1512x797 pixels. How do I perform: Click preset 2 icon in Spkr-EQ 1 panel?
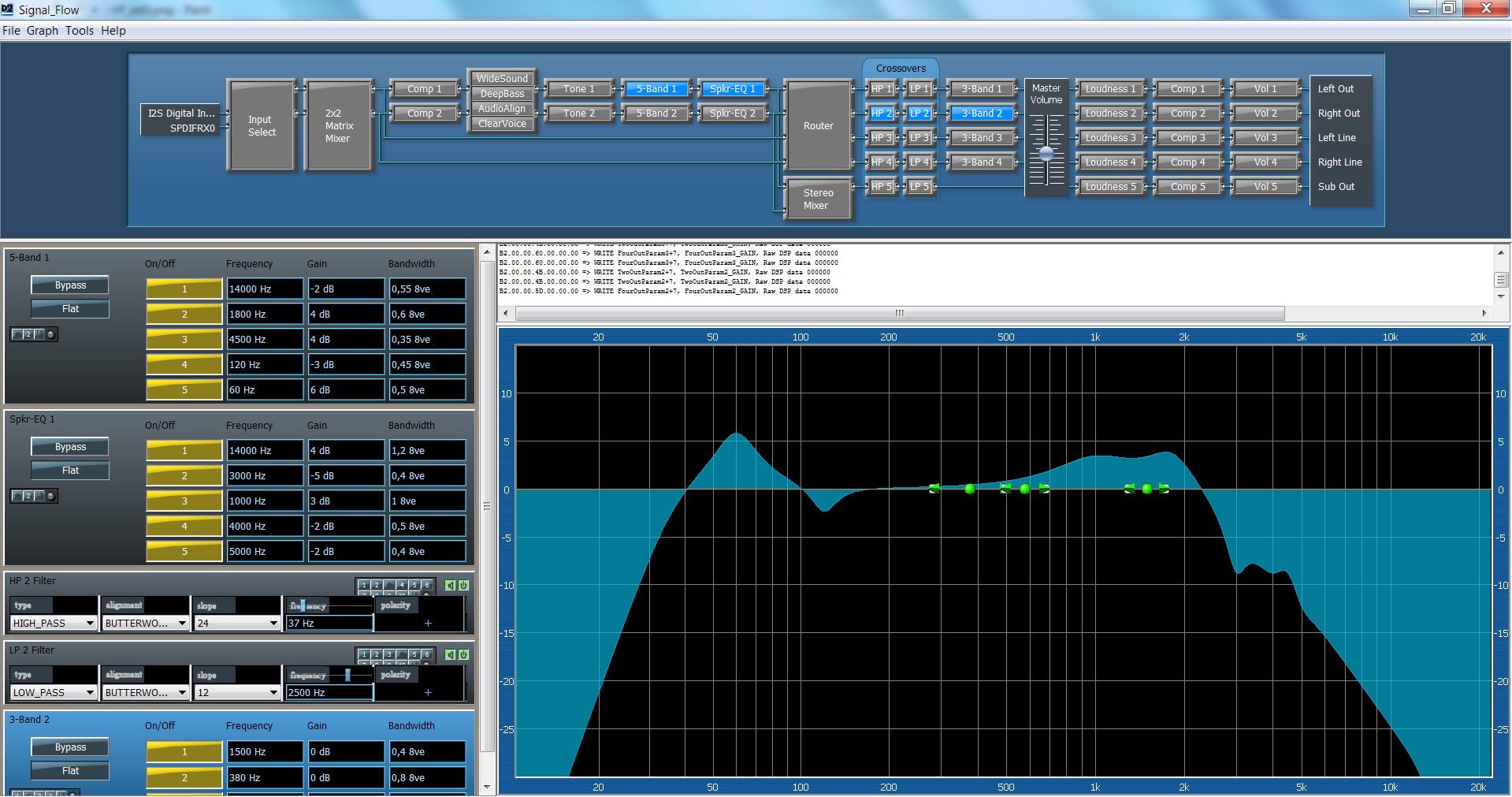[x=28, y=496]
